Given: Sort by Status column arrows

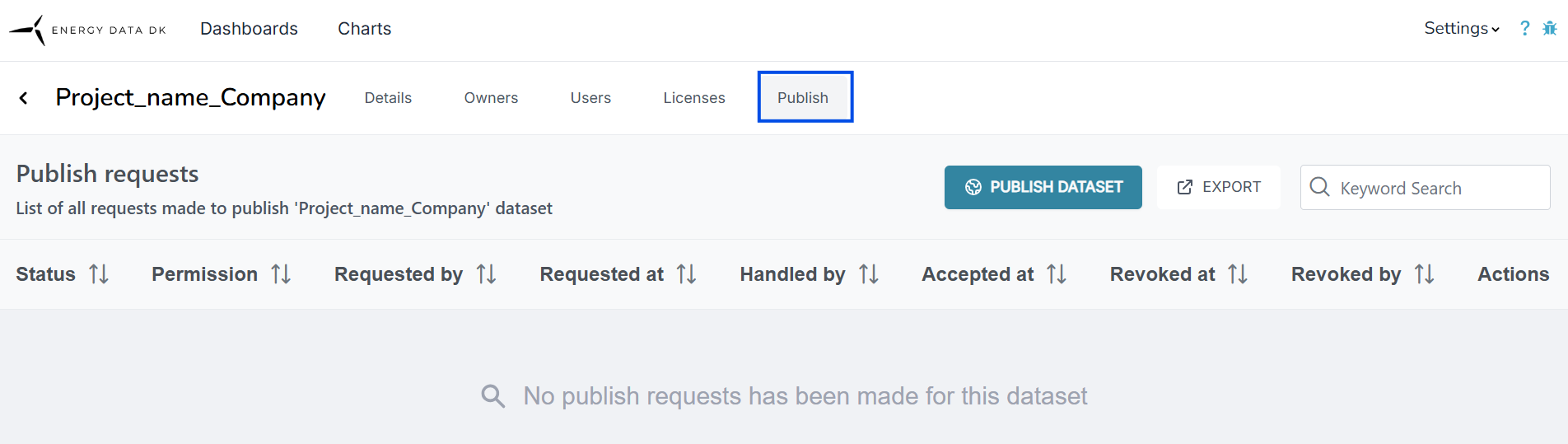Looking at the screenshot, I should tap(99, 274).
